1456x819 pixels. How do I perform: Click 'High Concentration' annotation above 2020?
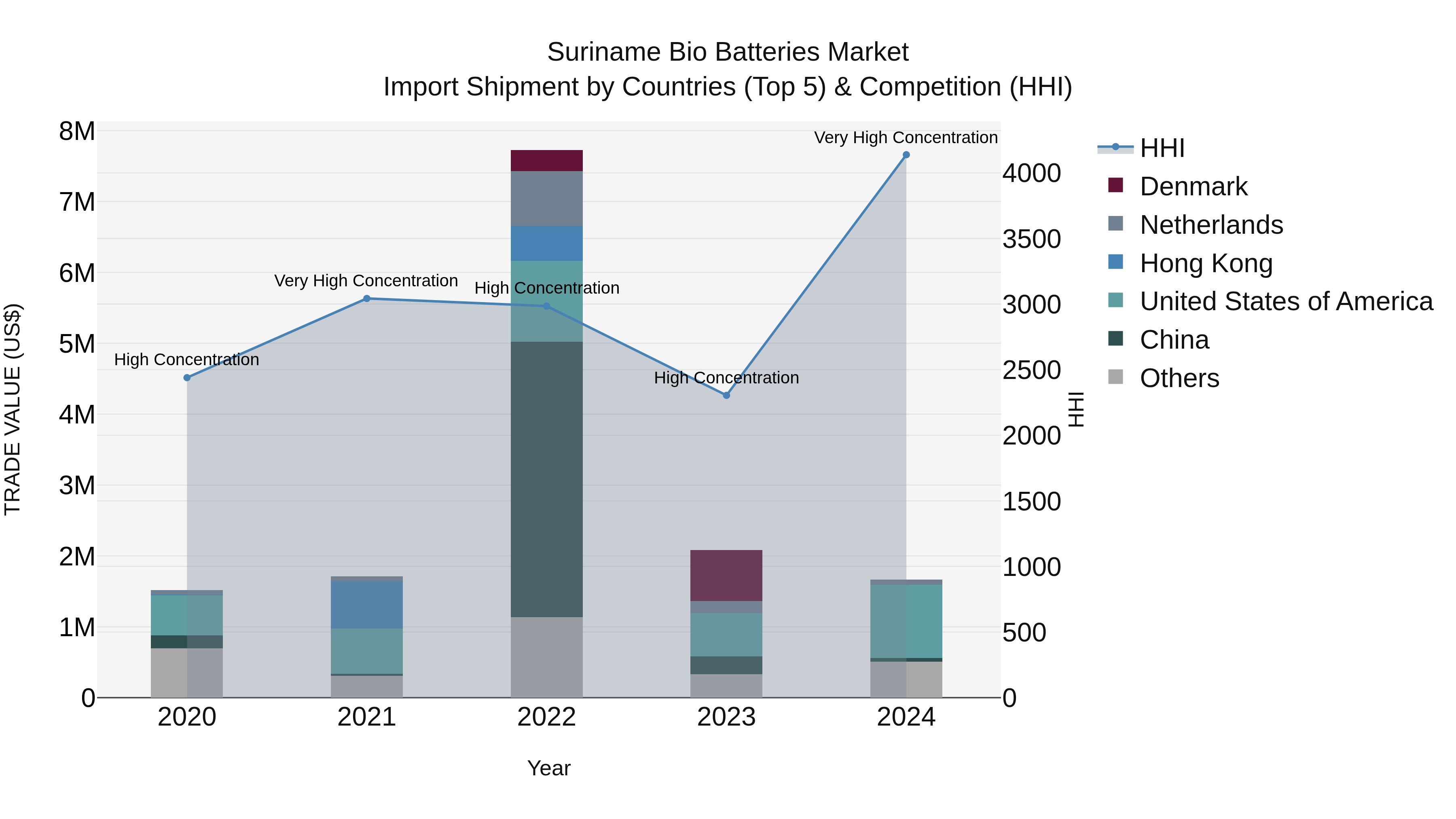click(x=186, y=360)
